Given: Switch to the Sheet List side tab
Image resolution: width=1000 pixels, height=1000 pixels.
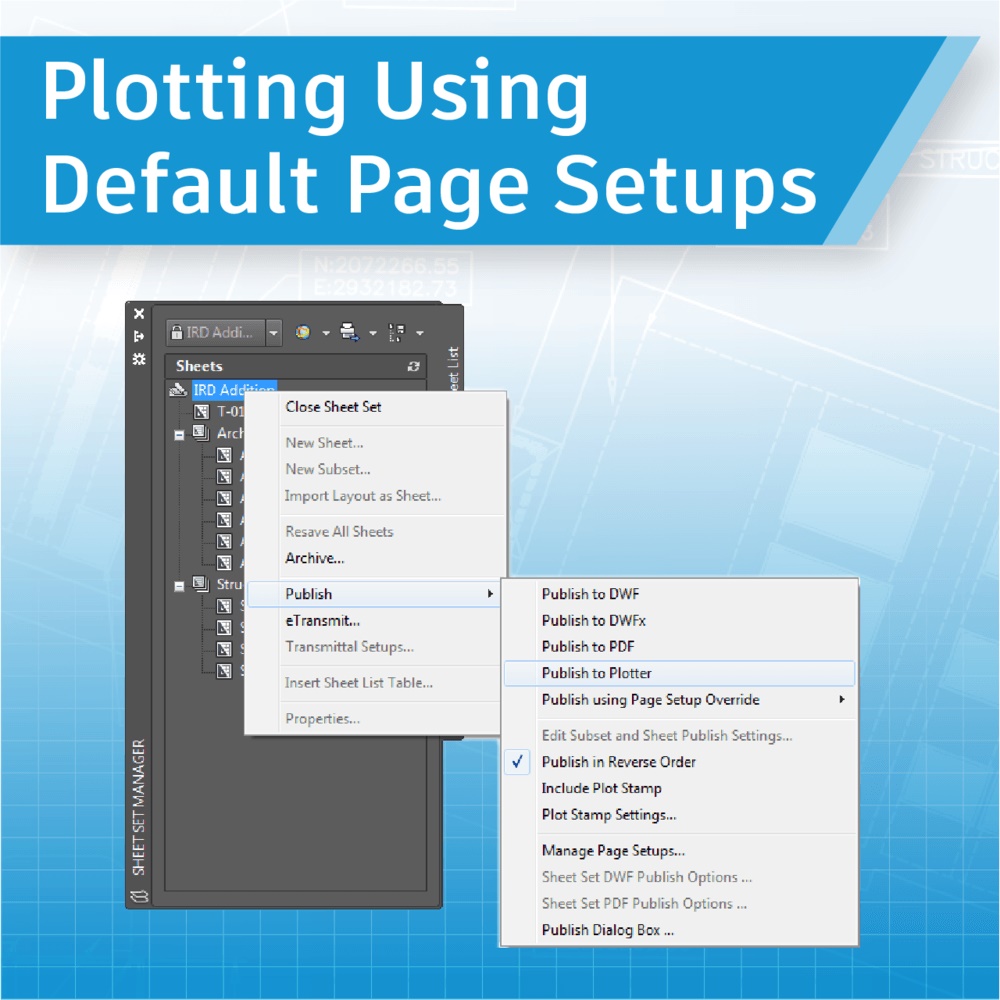Looking at the screenshot, I should click(453, 369).
